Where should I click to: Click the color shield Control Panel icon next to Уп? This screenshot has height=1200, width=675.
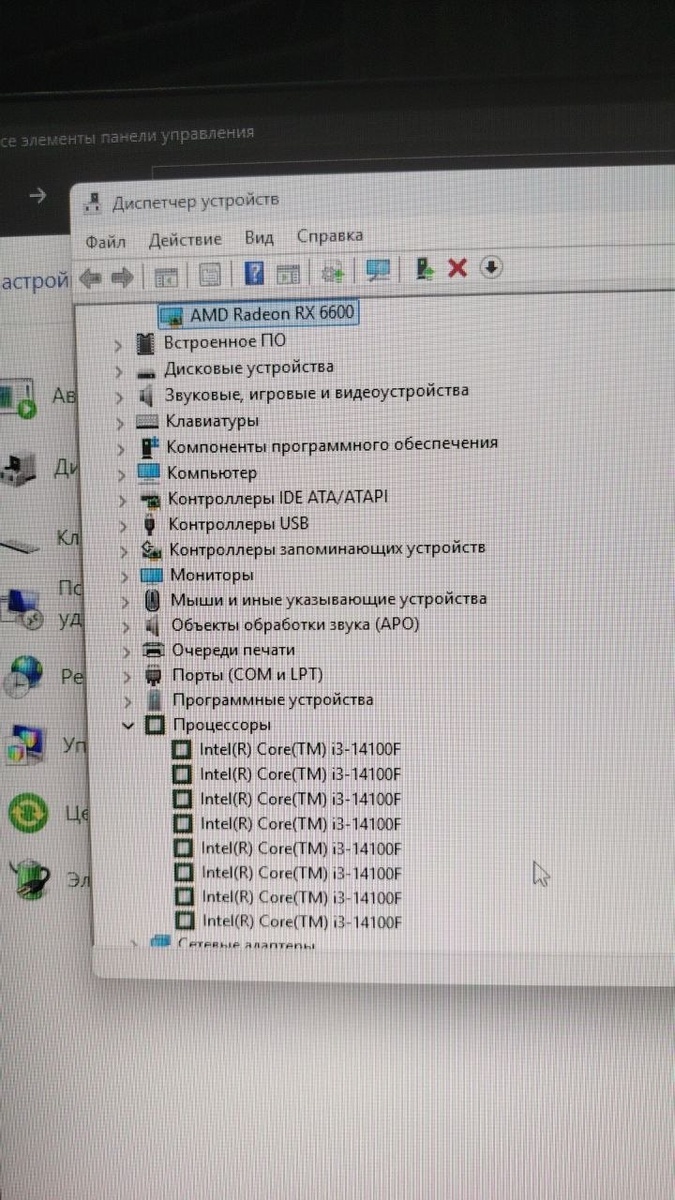[24, 743]
